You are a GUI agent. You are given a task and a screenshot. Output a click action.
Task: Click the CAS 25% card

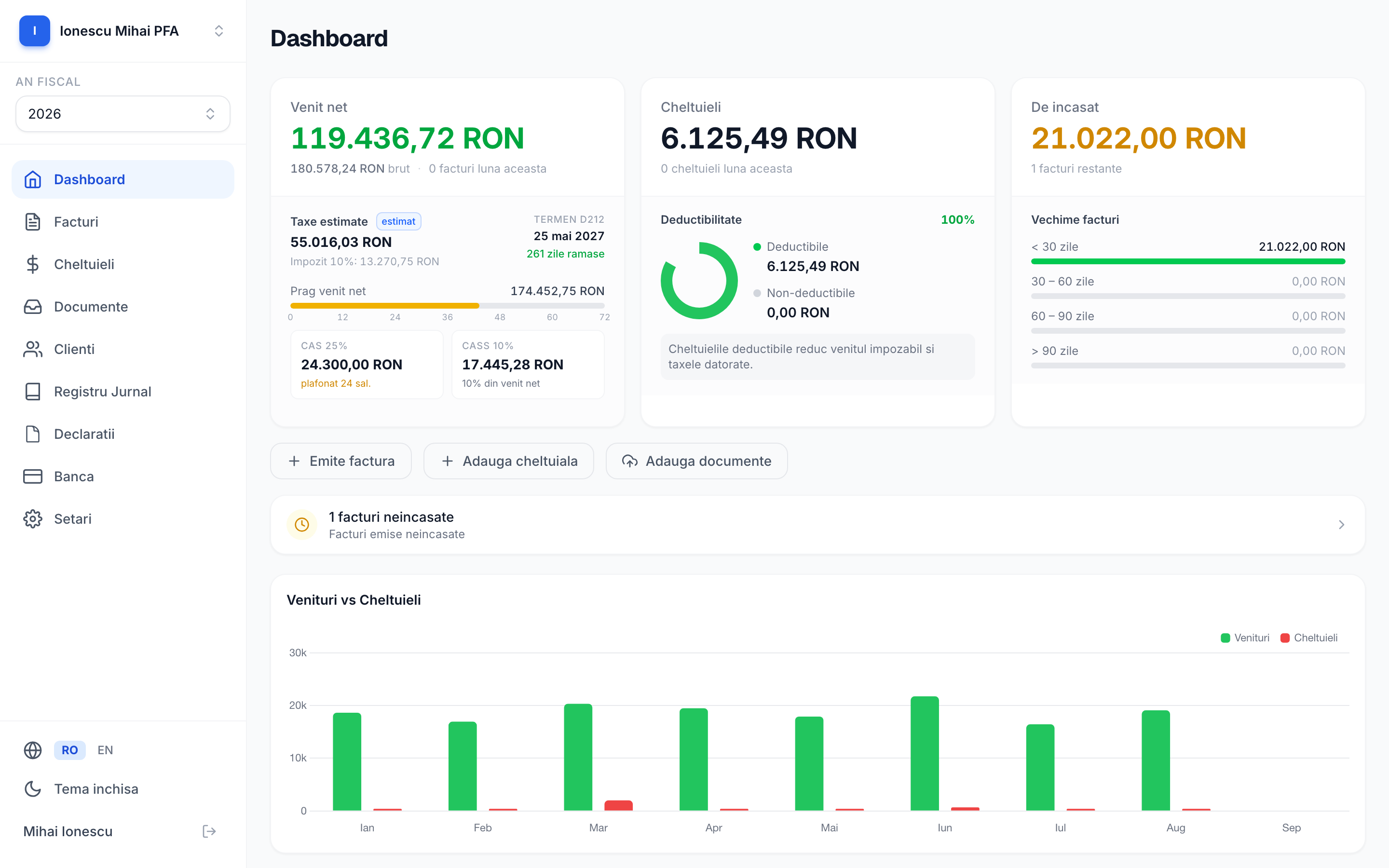click(x=368, y=365)
